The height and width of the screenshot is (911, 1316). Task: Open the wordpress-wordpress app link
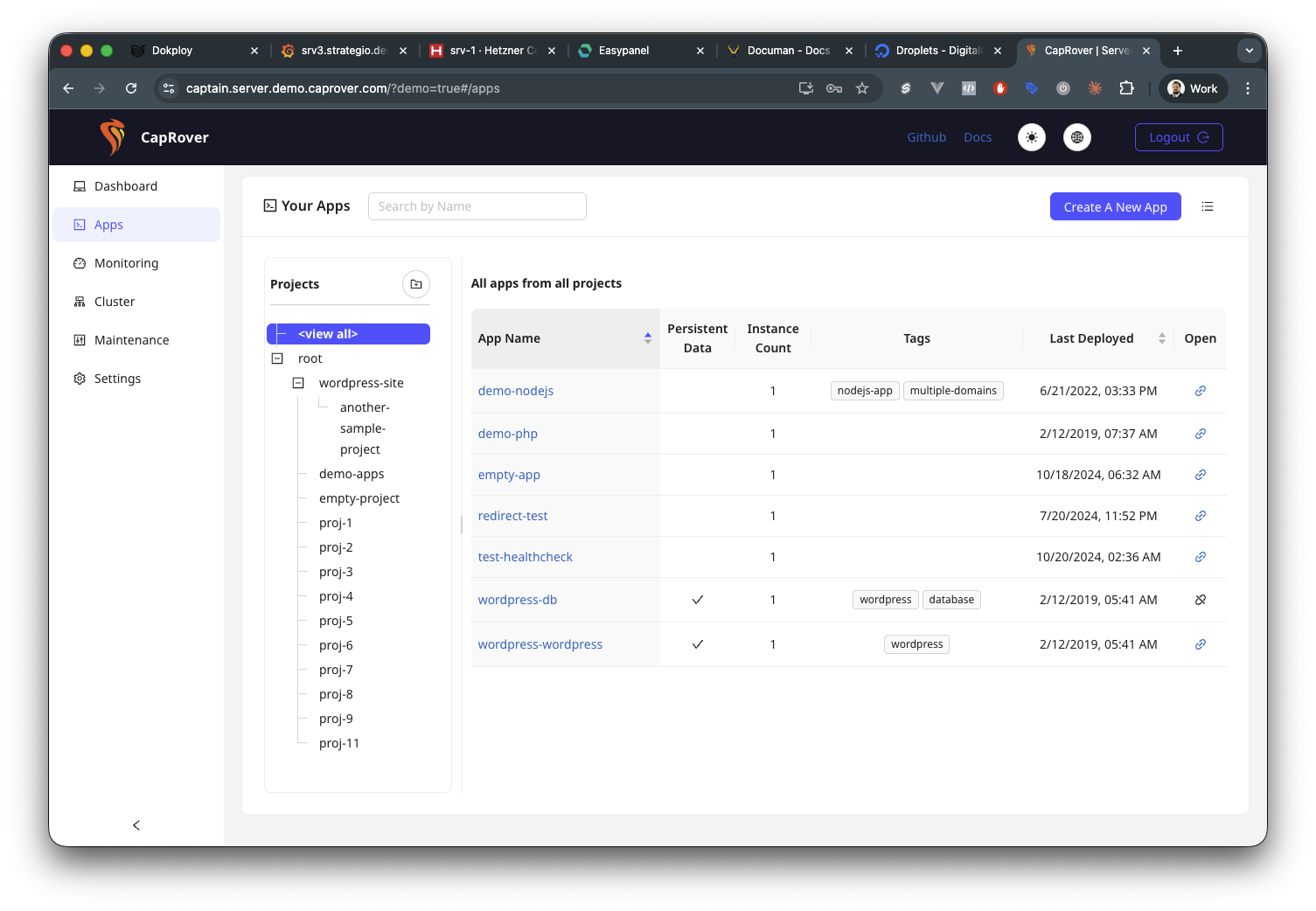click(x=540, y=644)
